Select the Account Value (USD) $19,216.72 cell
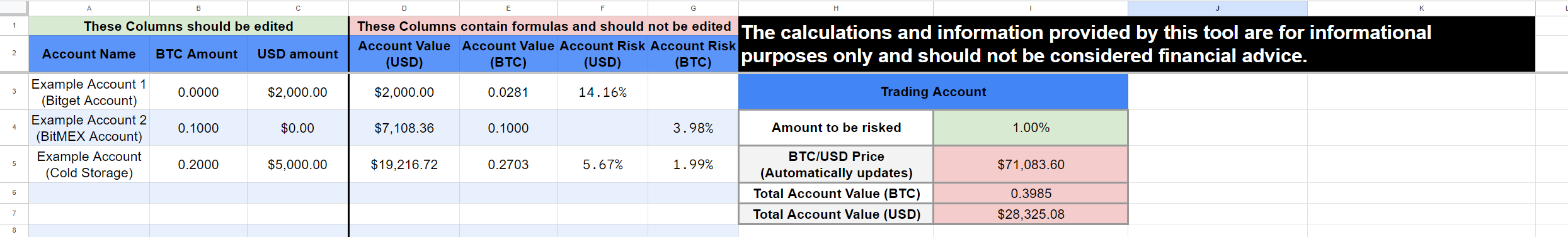Screen dimensions: 1568x237 coord(404,165)
